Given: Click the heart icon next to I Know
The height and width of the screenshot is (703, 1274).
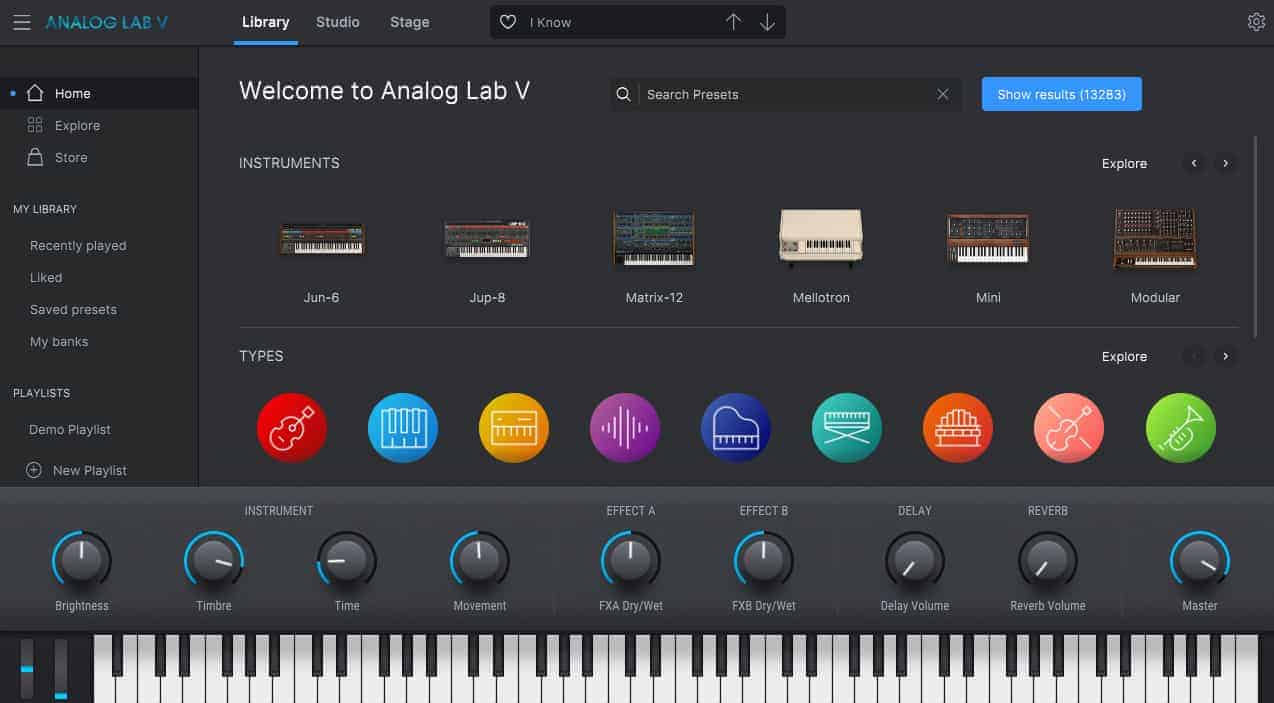Looking at the screenshot, I should click(x=507, y=21).
